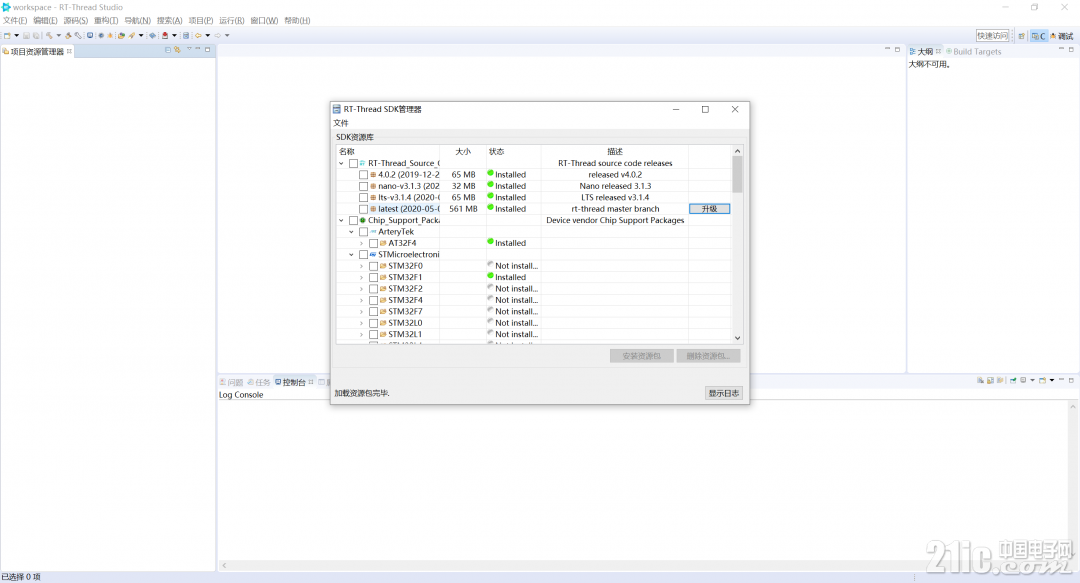1080x583 pixels.
Task: Click the gear-like icon after blue chip icon
Action: coord(101,35)
